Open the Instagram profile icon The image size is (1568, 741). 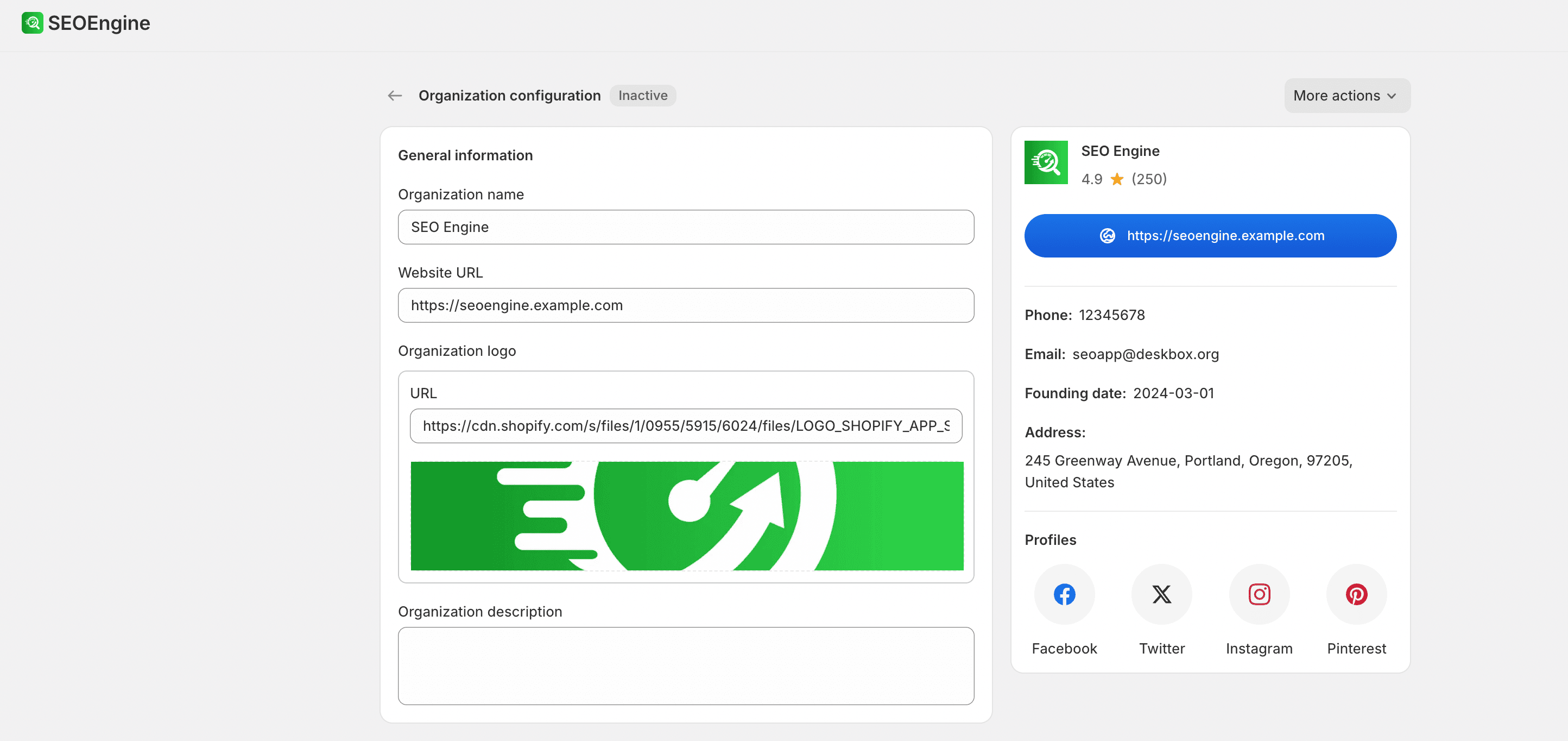coord(1259,594)
